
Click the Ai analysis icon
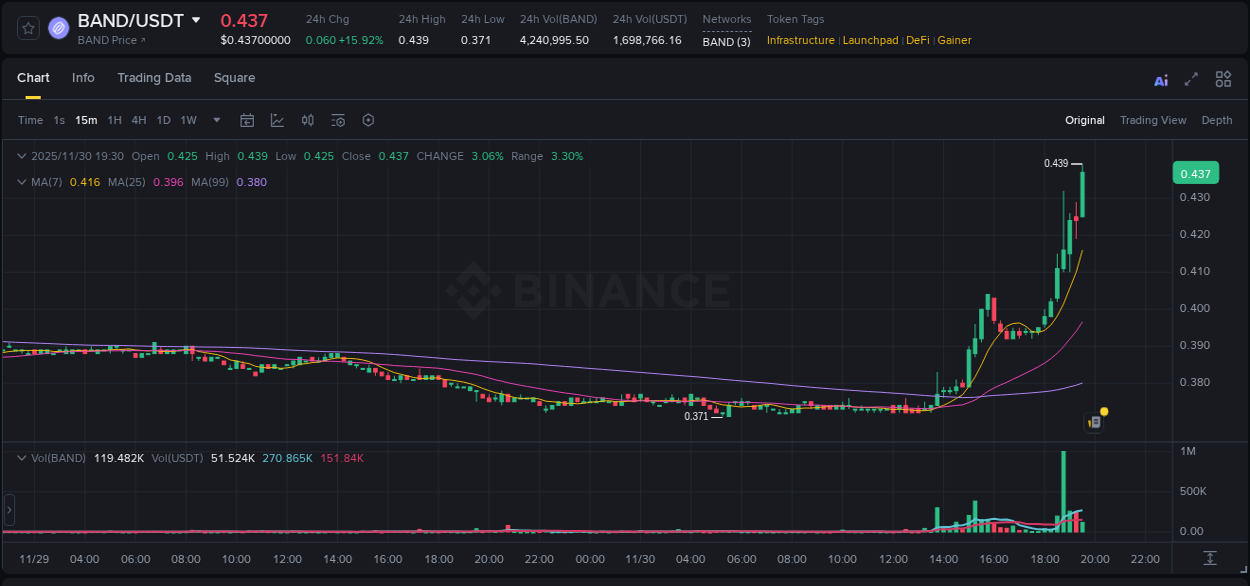1161,78
